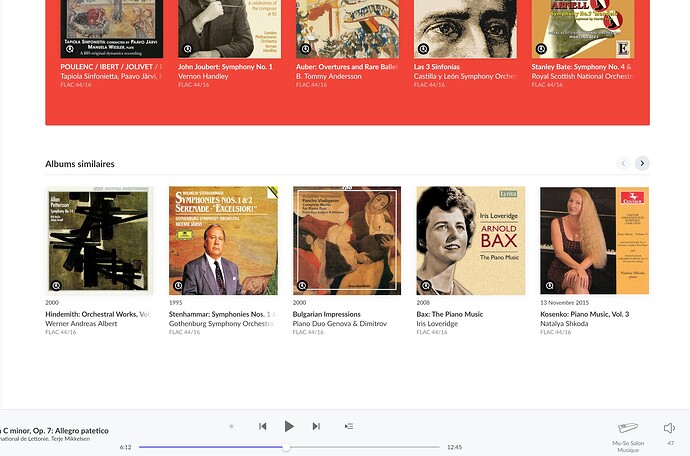Skip to the previous track
The height and width of the screenshot is (456, 690).
click(x=262, y=426)
